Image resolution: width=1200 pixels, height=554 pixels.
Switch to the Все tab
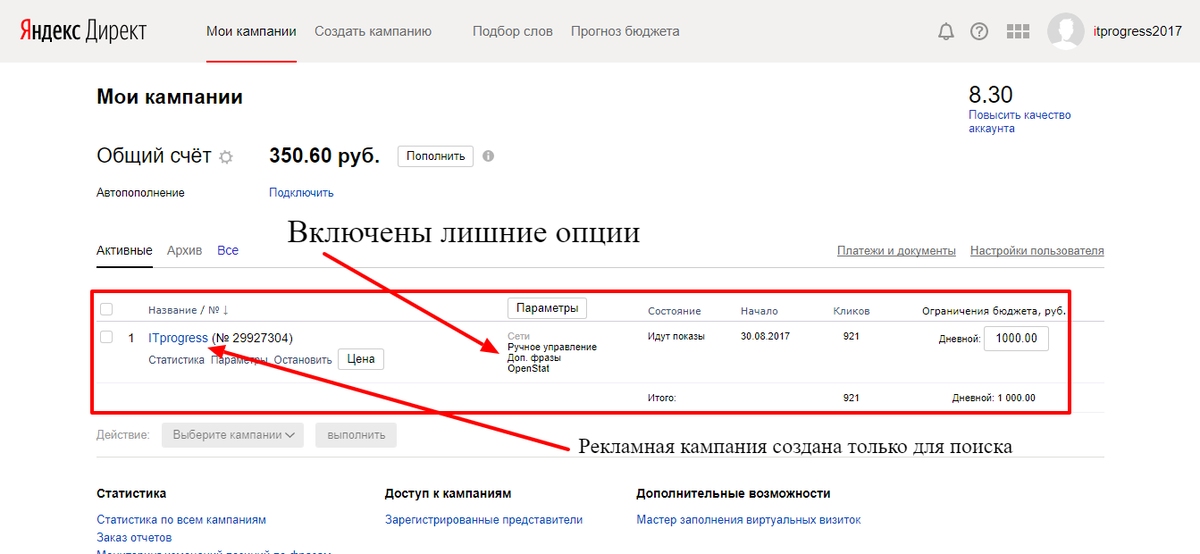pyautogui.click(x=228, y=250)
